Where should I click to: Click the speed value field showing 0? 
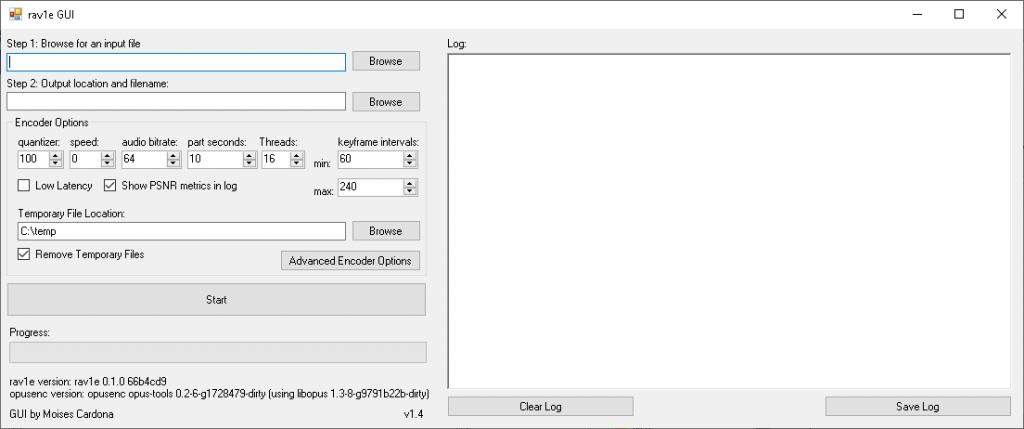point(85,159)
